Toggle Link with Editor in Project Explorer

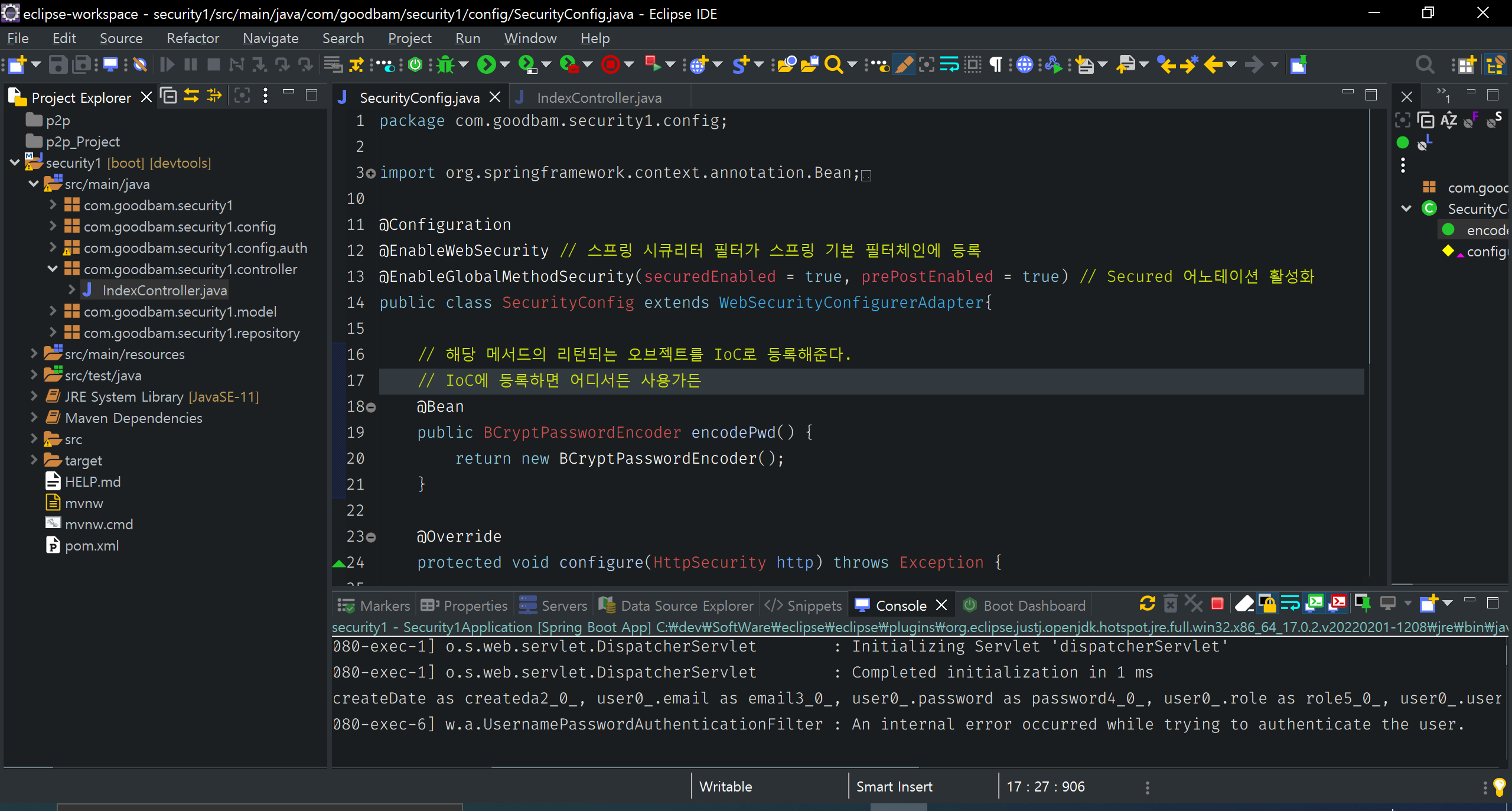(x=191, y=96)
